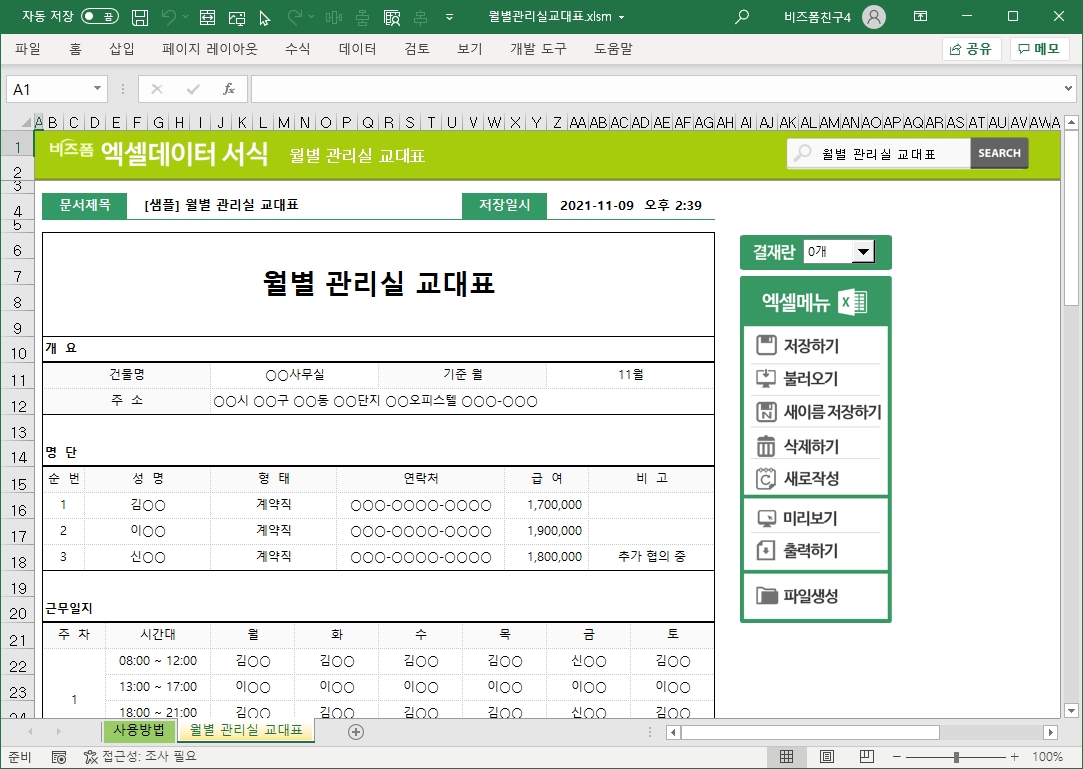Open the 삽입 ribbon tab
Screen dimensions: 1083x769
click(122, 49)
